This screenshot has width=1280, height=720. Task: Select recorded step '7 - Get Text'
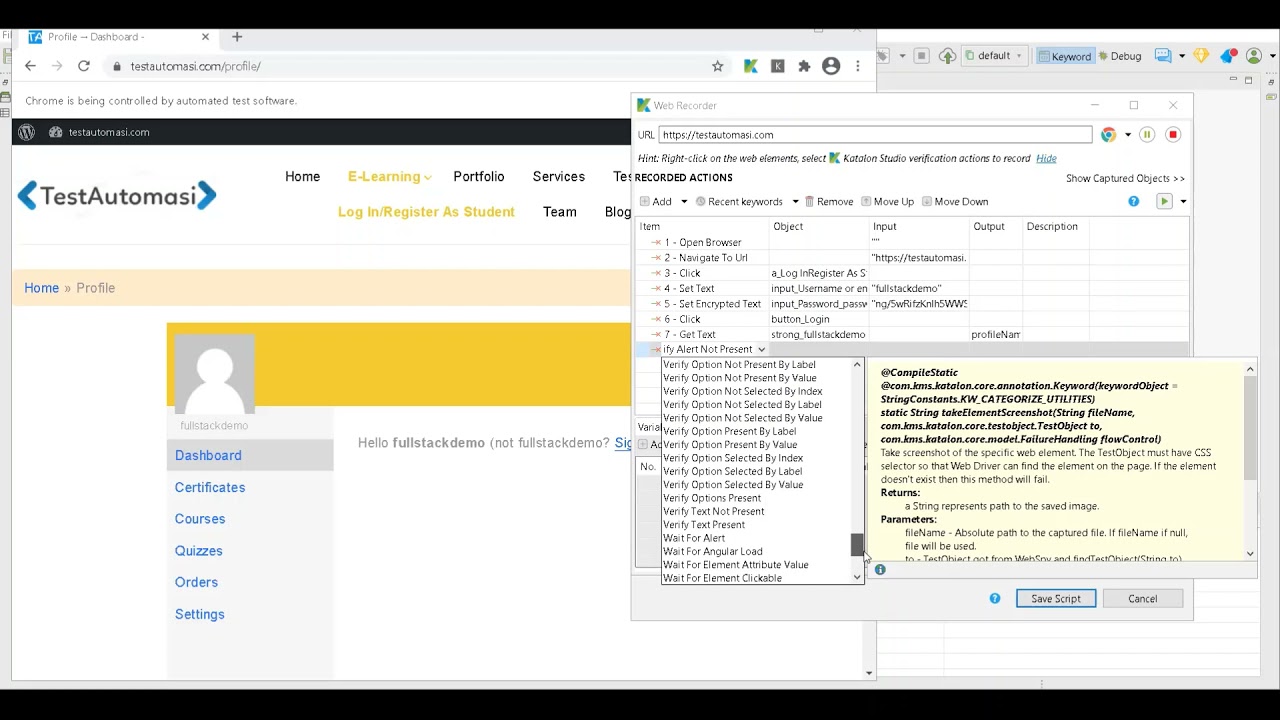(x=690, y=335)
